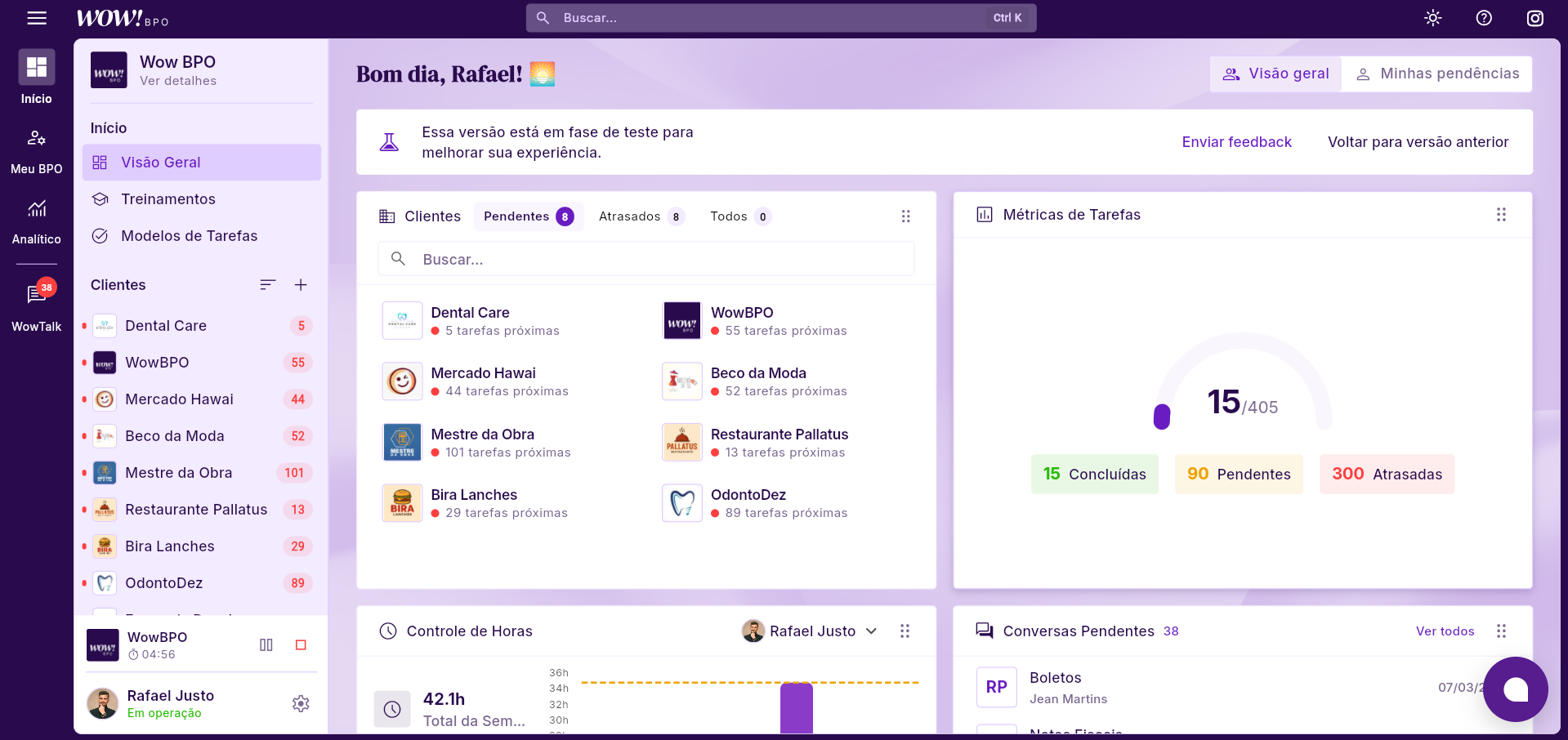Switch to Minhas pendências view

point(1437,74)
